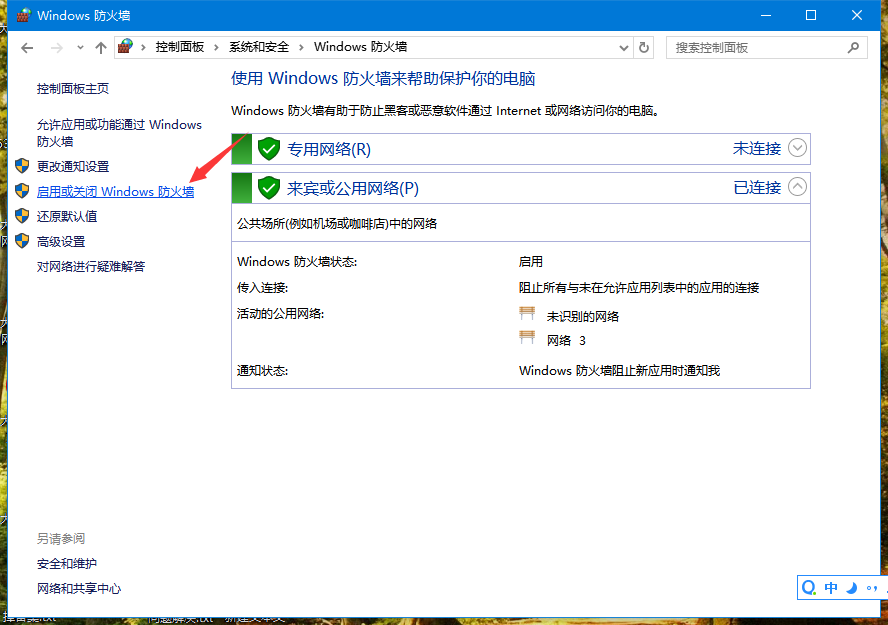Select 网络 3 text

(x=566, y=341)
